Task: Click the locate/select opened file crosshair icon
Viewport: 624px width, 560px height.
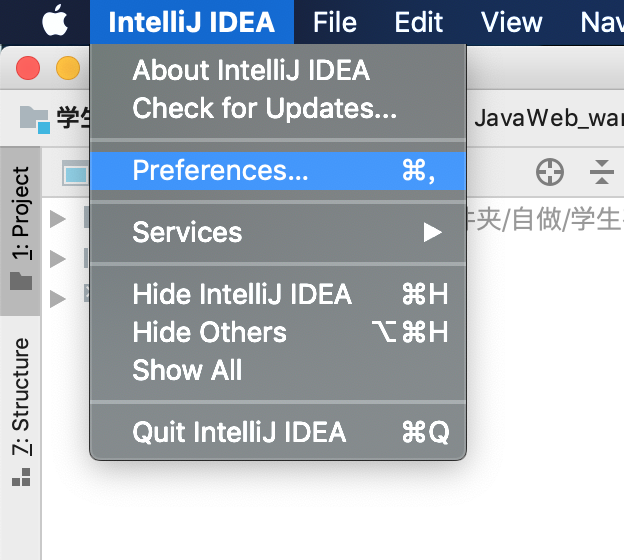Action: (x=549, y=172)
